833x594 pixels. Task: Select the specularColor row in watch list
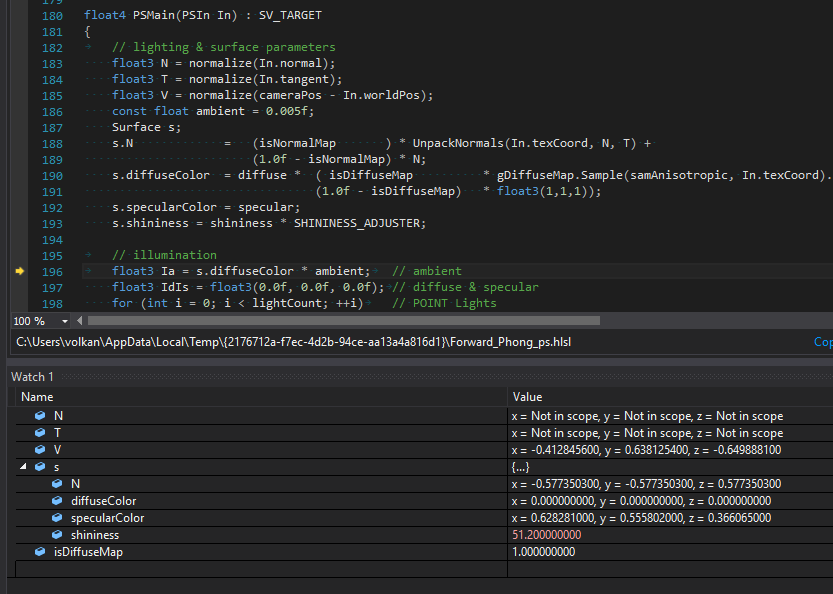click(x=107, y=518)
